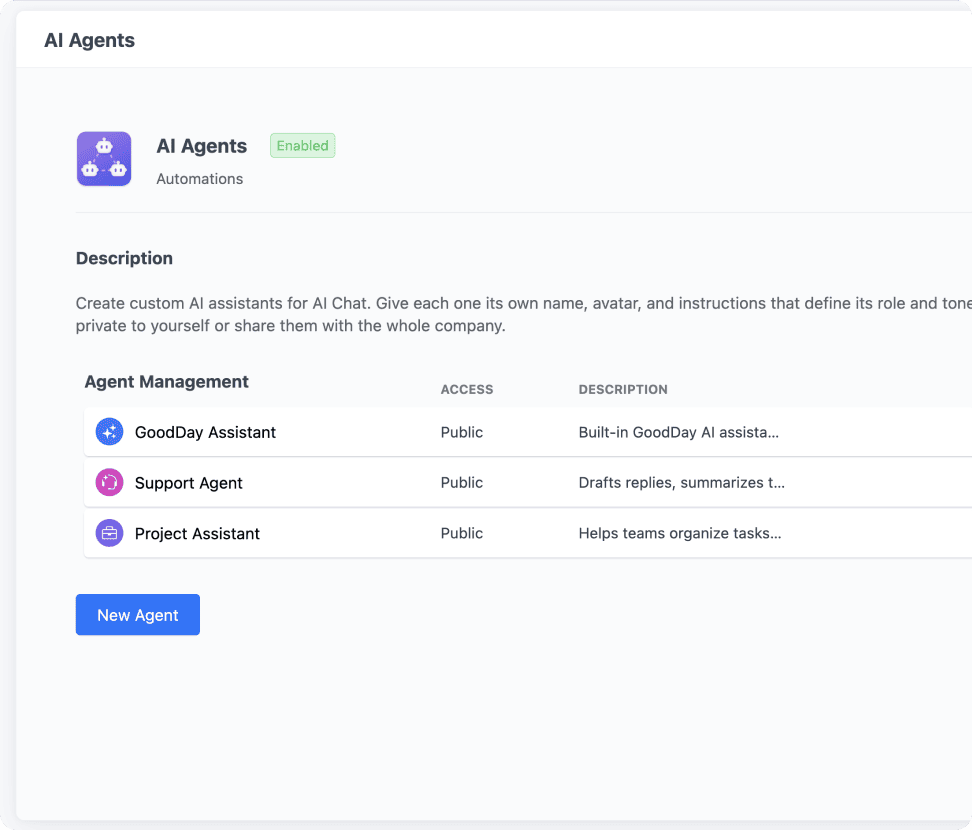The width and height of the screenshot is (972, 830).
Task: Click the GoodDay Assistant sparkle avatar icon
Action: (109, 432)
